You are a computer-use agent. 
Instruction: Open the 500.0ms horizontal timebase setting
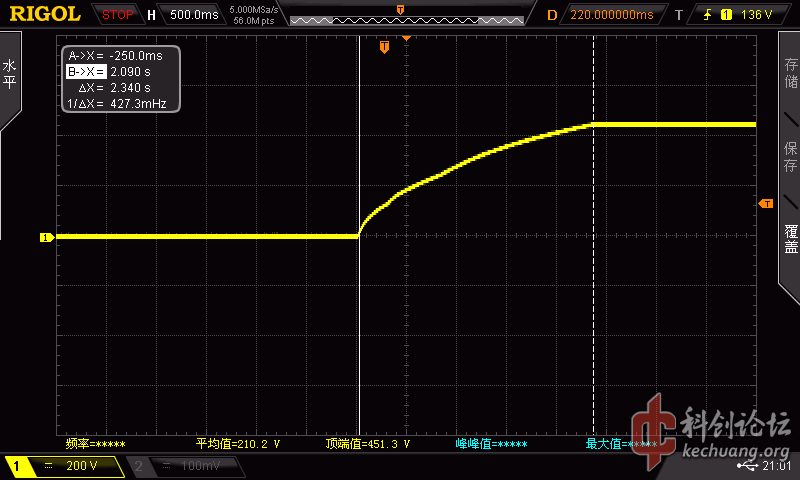coord(192,15)
